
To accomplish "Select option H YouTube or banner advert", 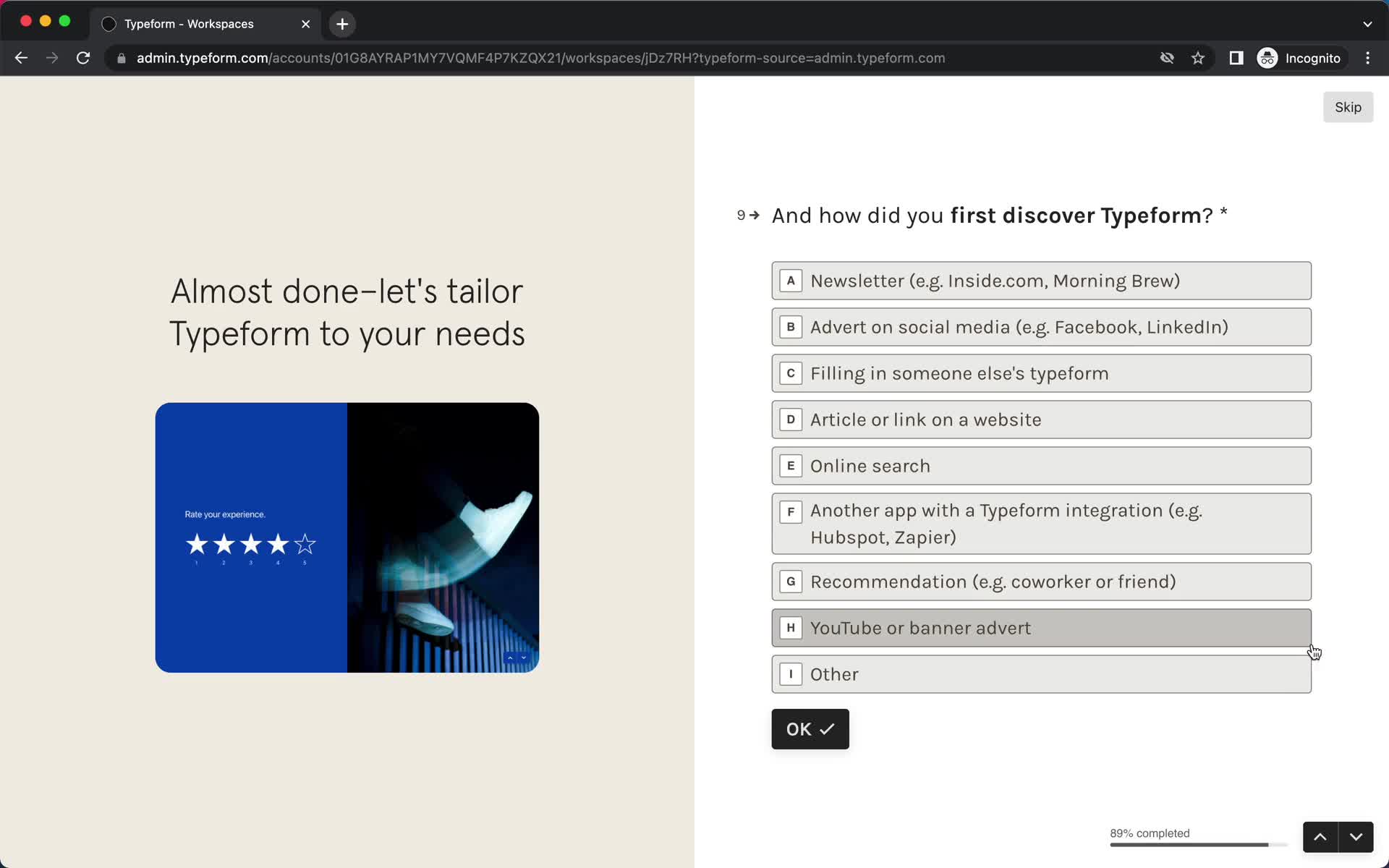I will [1041, 627].
